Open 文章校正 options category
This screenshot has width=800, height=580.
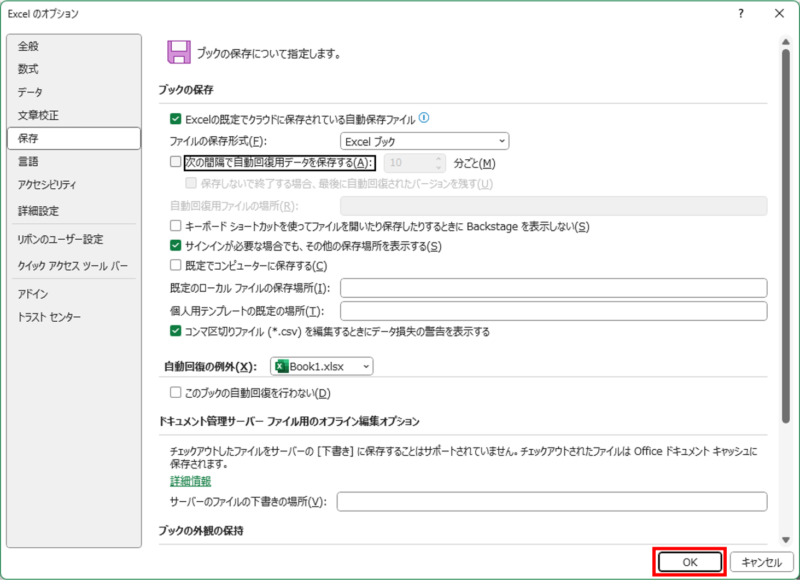74,115
